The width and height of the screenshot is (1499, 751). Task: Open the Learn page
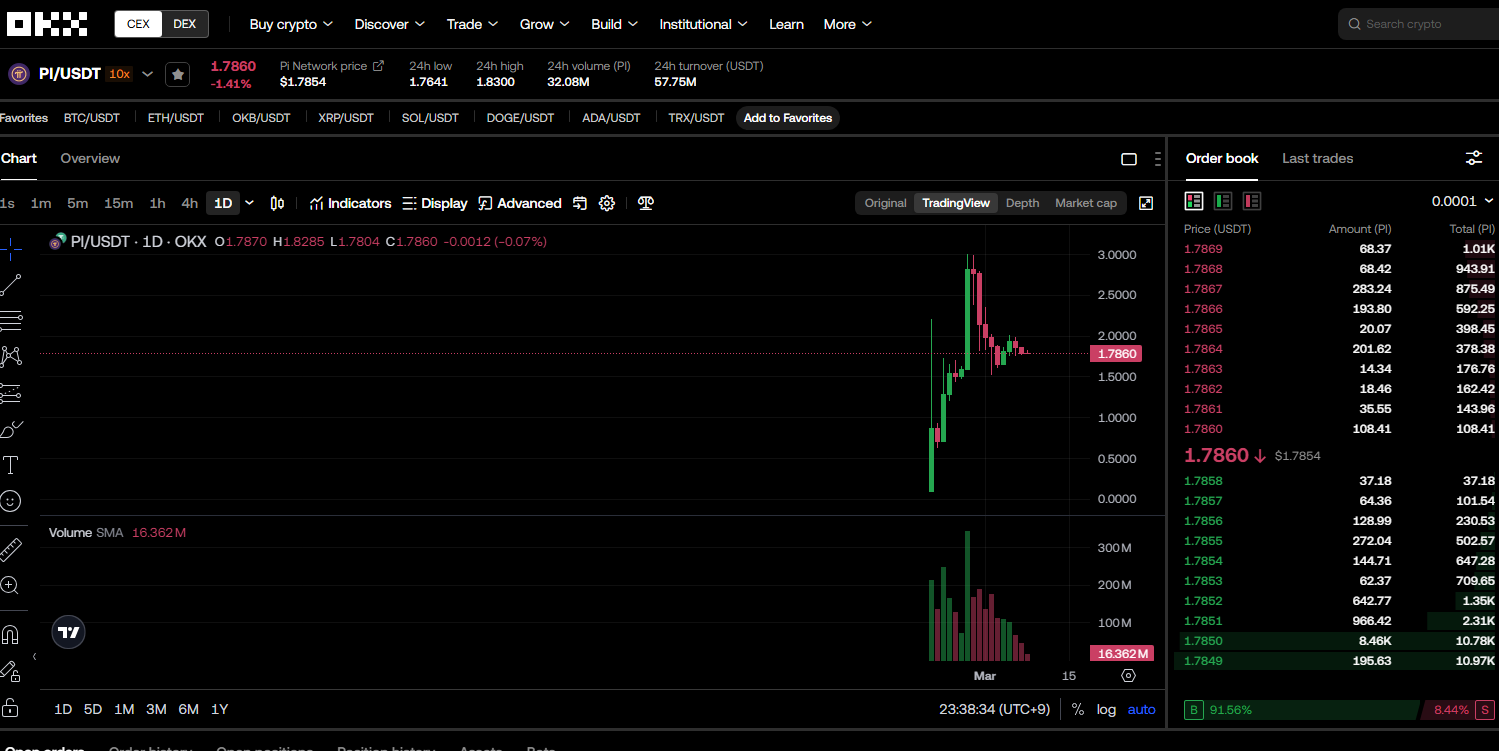point(786,24)
